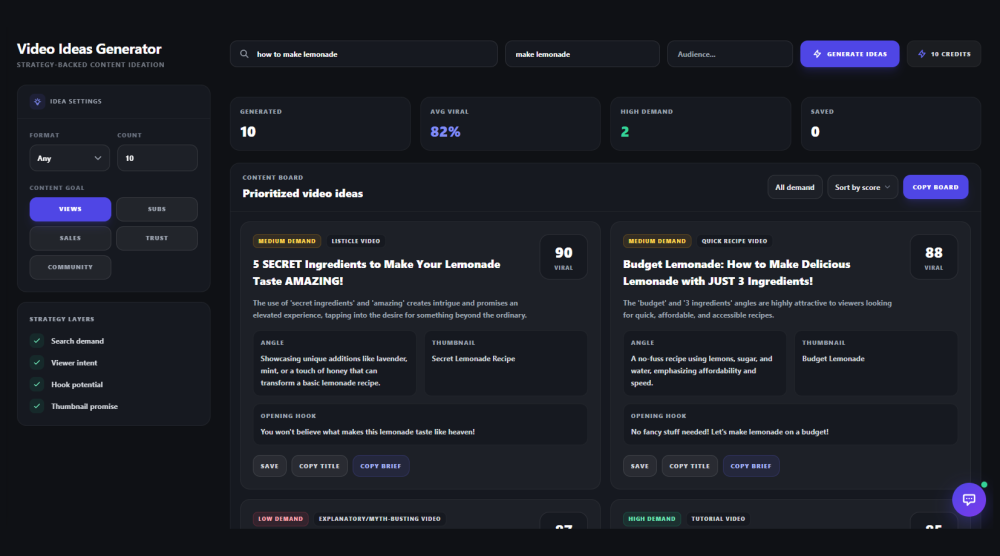
Task: Click 'Secret Lemonade Recipe' thumbnail text
Action: pos(473,359)
